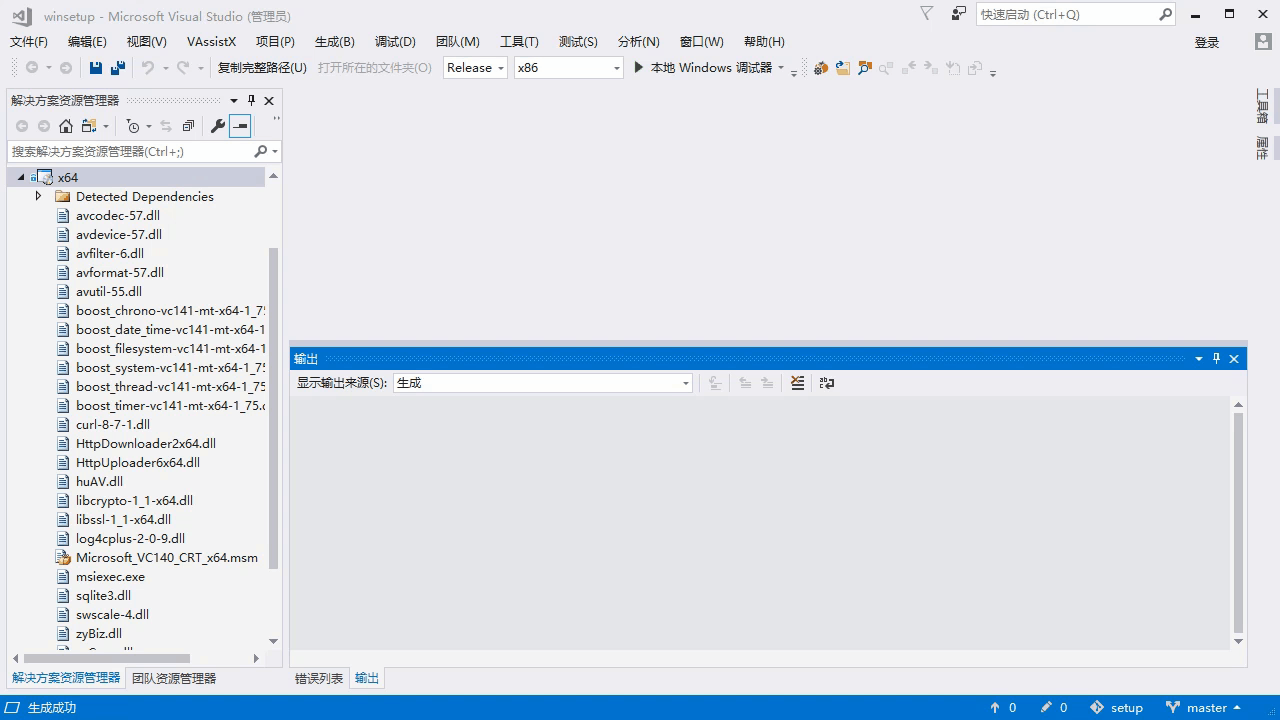The width and height of the screenshot is (1280, 720).
Task: Open the 生成(B) menu
Action: coord(334,42)
